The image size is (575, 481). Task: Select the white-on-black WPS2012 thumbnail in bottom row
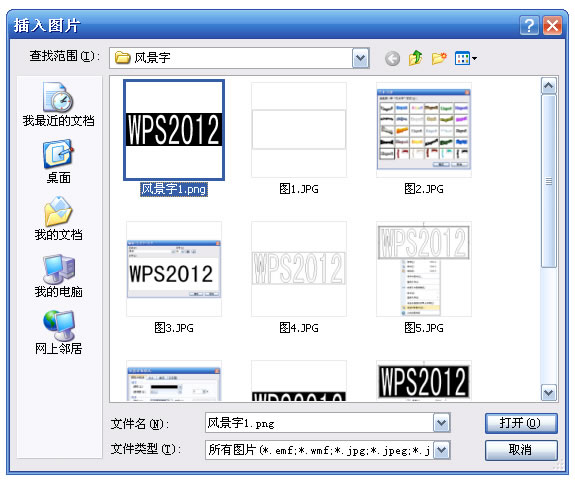pos(424,381)
